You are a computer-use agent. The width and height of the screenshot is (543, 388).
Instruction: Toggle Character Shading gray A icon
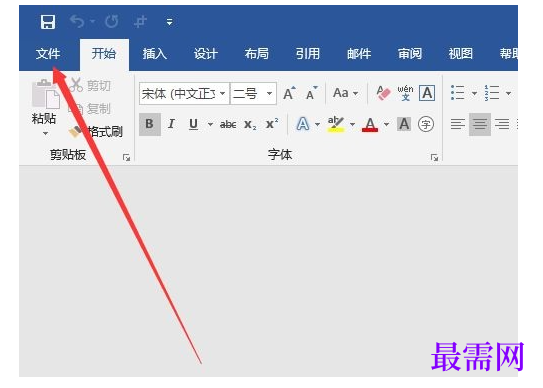(404, 124)
